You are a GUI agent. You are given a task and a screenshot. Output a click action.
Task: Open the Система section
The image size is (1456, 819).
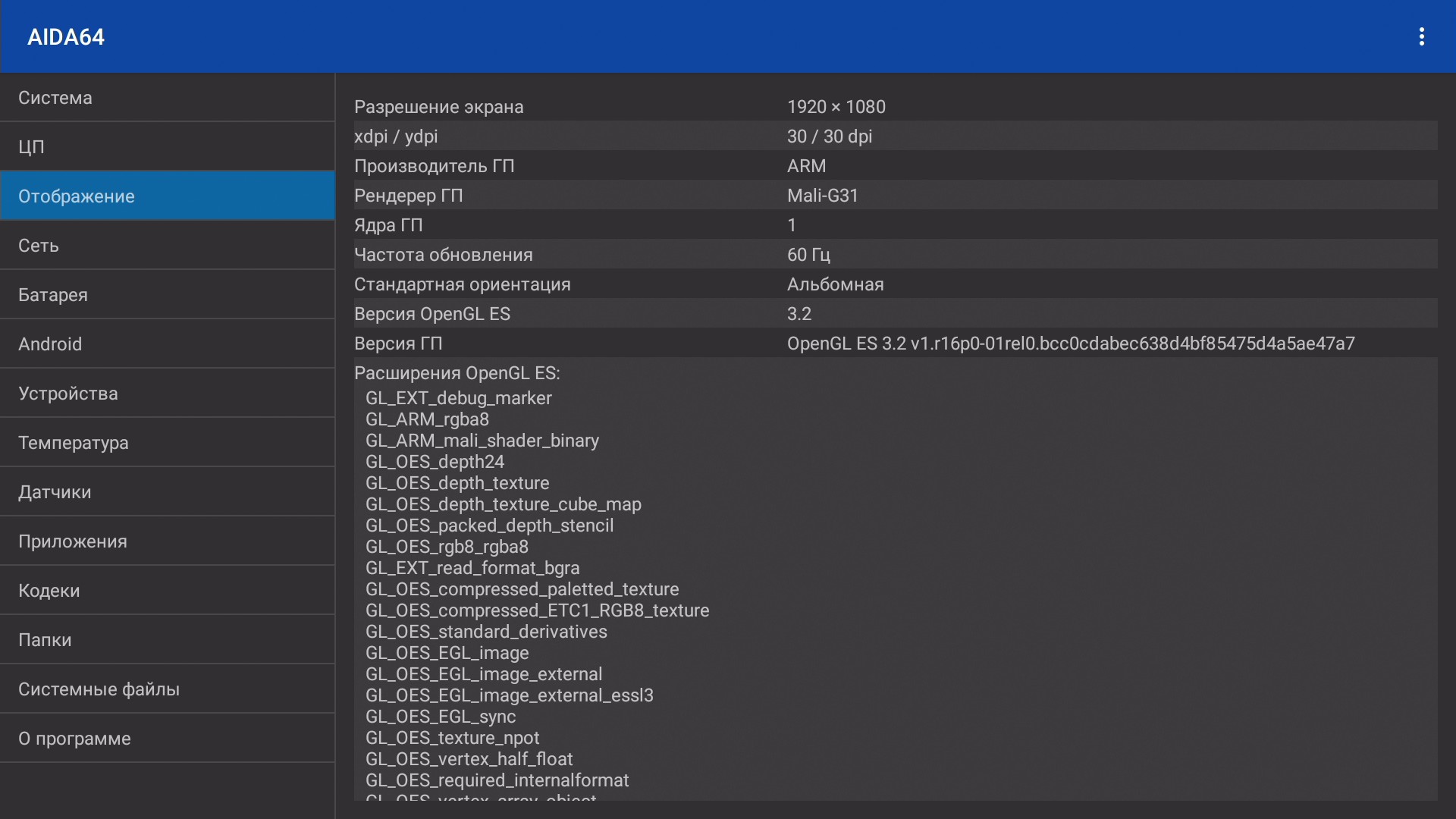[167, 98]
